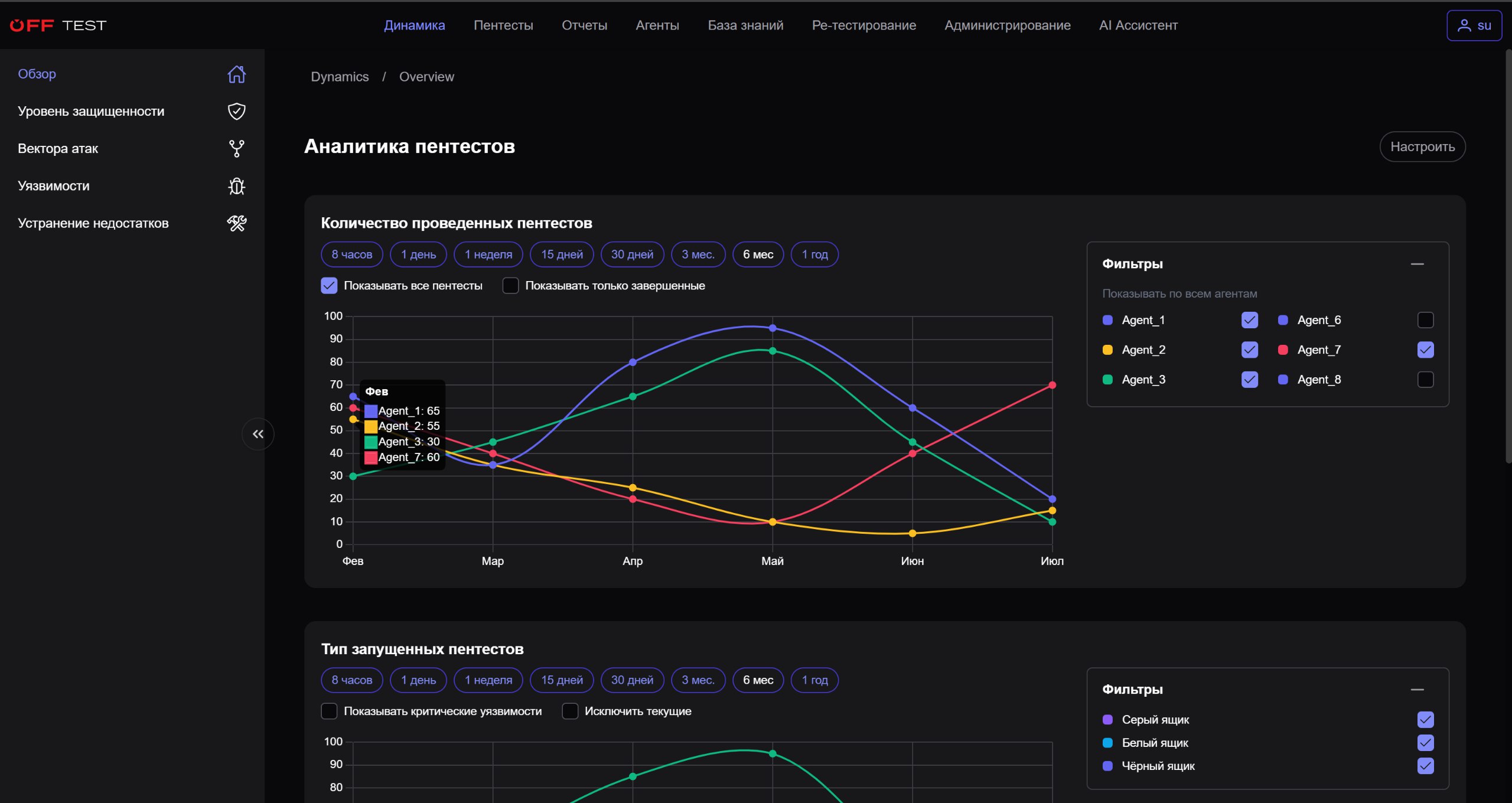Enable the Agent_6 filter checkbox
This screenshot has height=803, width=1512.
(1425, 320)
